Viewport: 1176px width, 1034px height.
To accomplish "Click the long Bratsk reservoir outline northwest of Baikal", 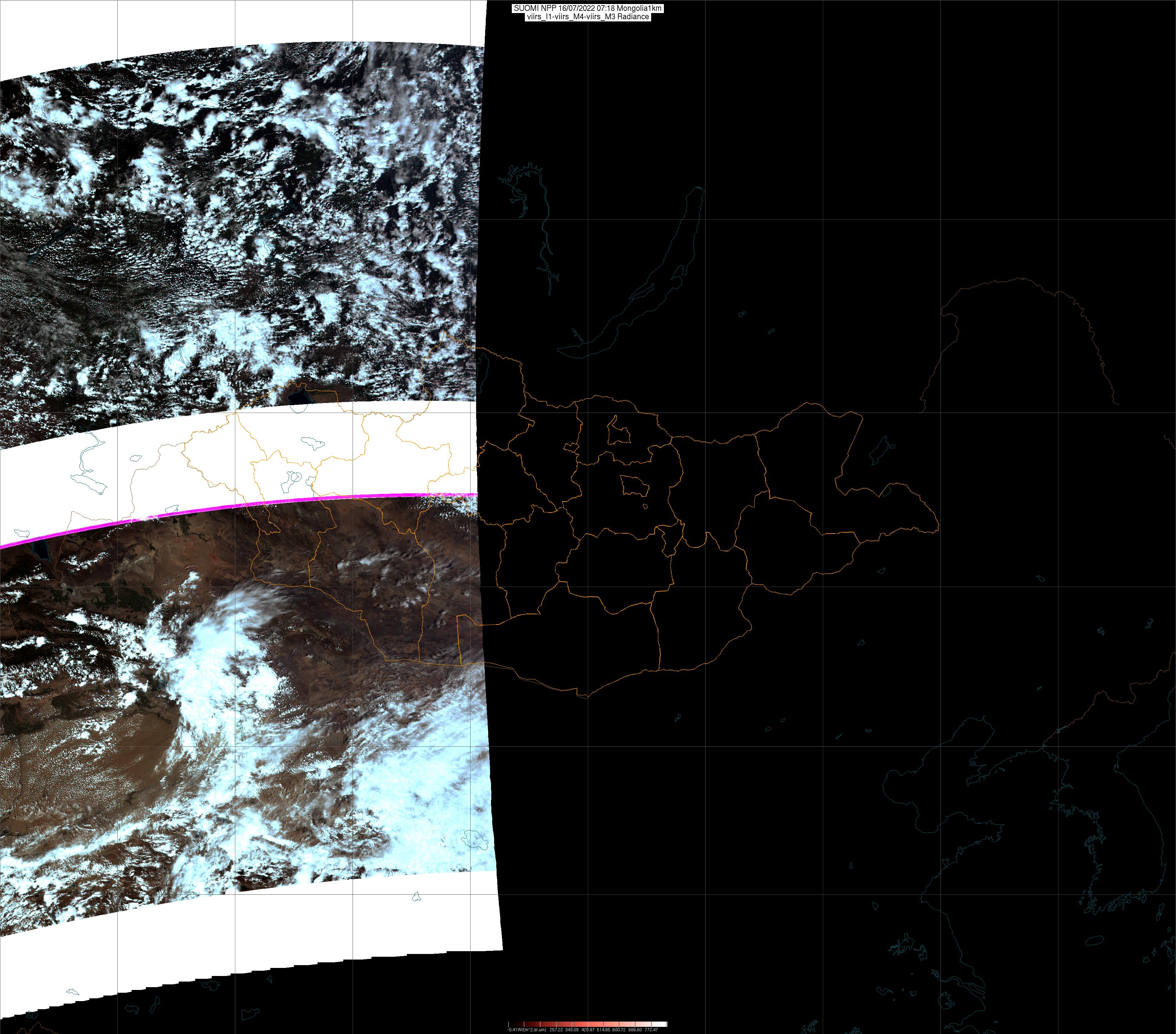I will coord(543,230).
